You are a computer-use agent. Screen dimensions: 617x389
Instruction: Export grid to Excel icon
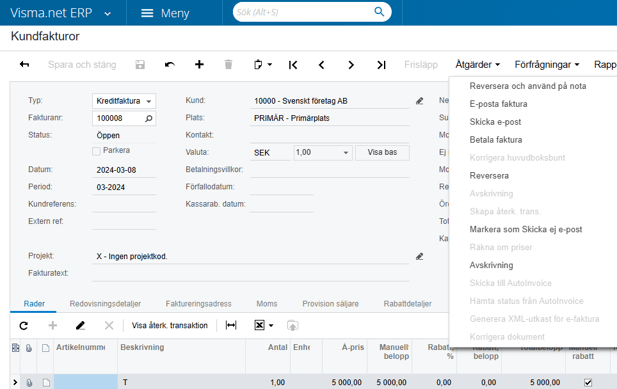click(259, 325)
